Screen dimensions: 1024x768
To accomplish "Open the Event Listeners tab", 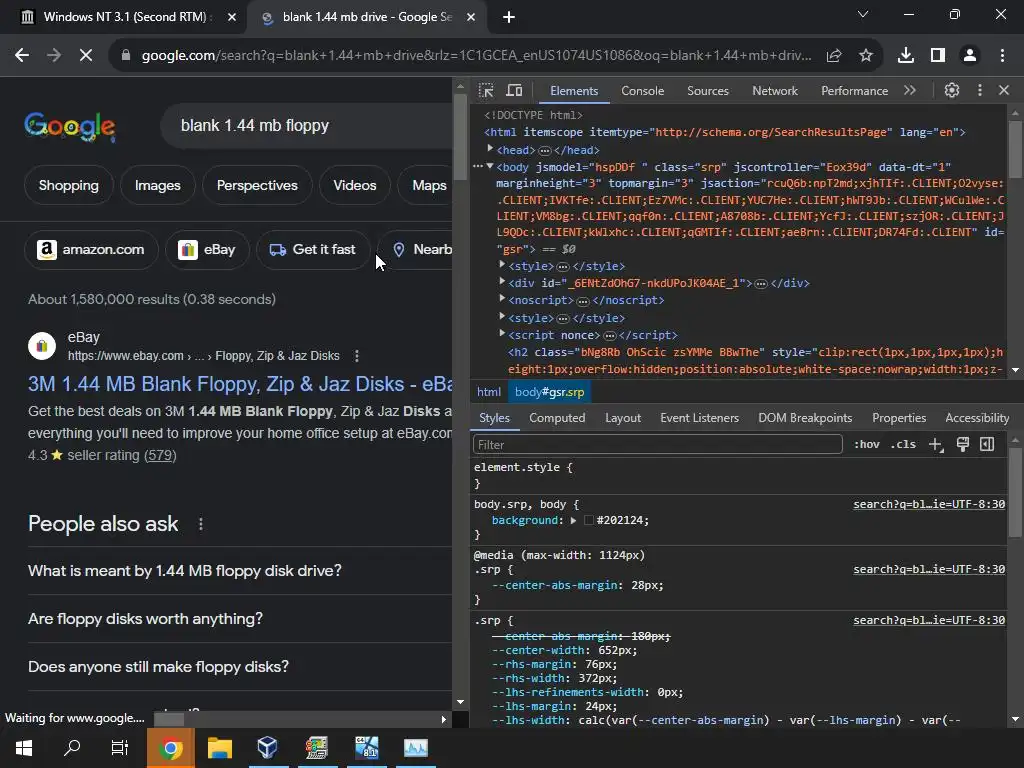I will [x=699, y=418].
